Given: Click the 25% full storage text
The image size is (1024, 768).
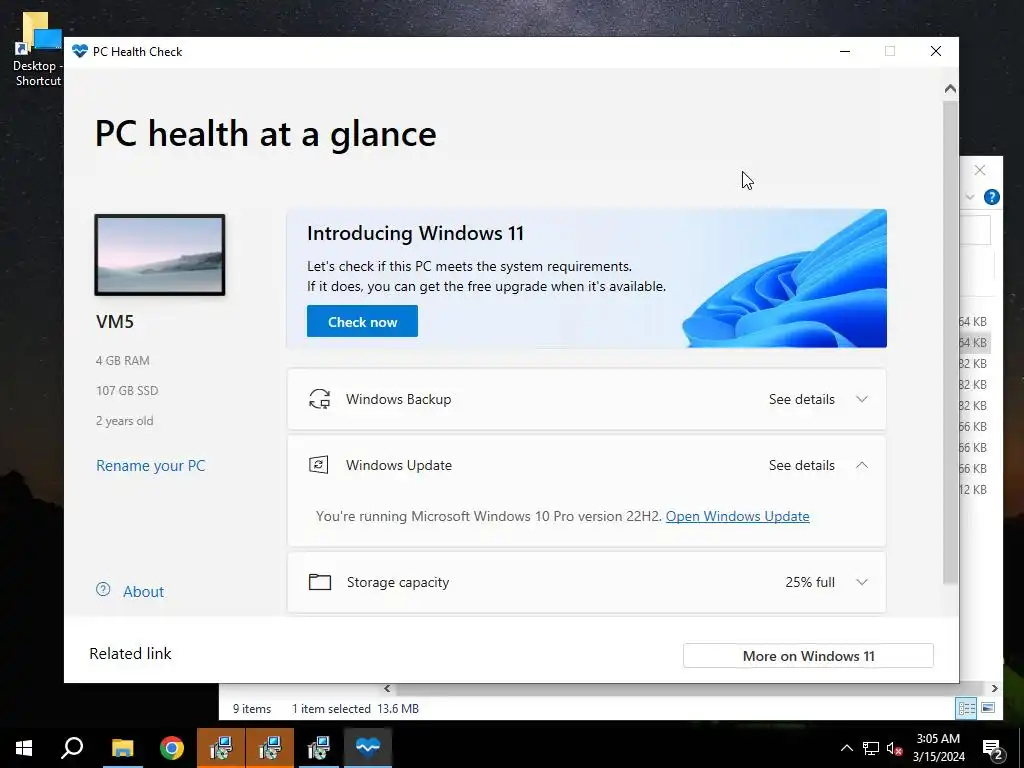Looking at the screenshot, I should 810,582.
